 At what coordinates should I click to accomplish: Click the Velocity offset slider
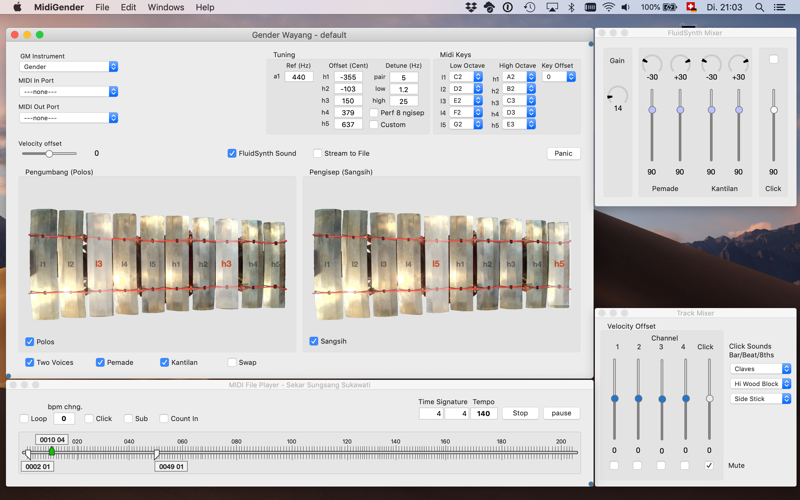pyautogui.click(x=49, y=154)
